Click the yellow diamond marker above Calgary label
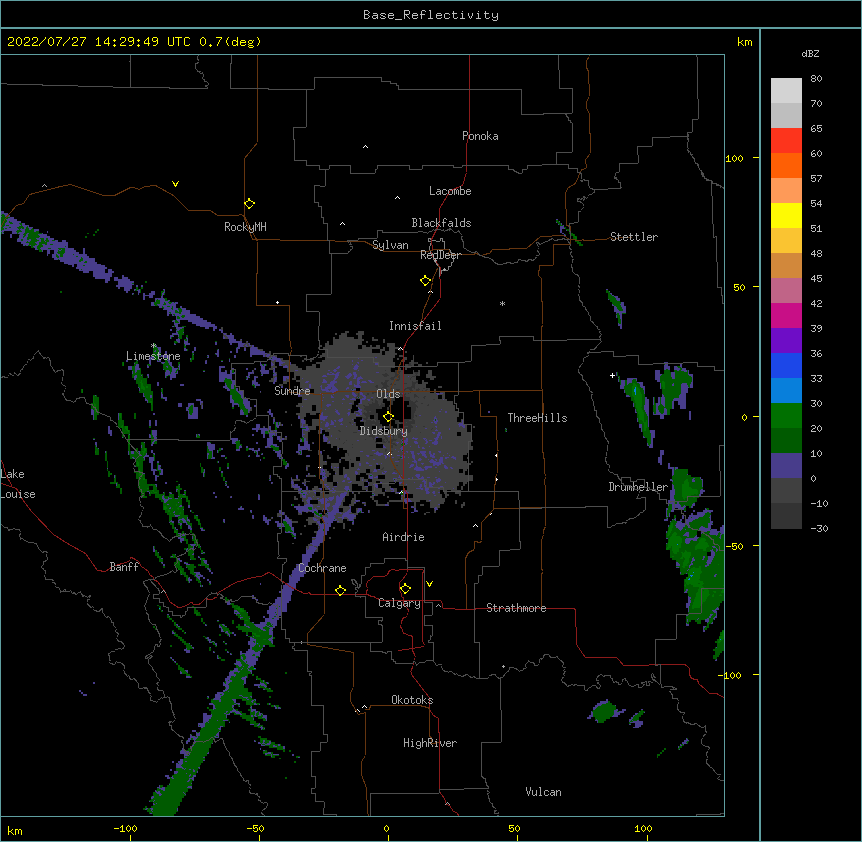The height and width of the screenshot is (842, 862). pos(405,589)
